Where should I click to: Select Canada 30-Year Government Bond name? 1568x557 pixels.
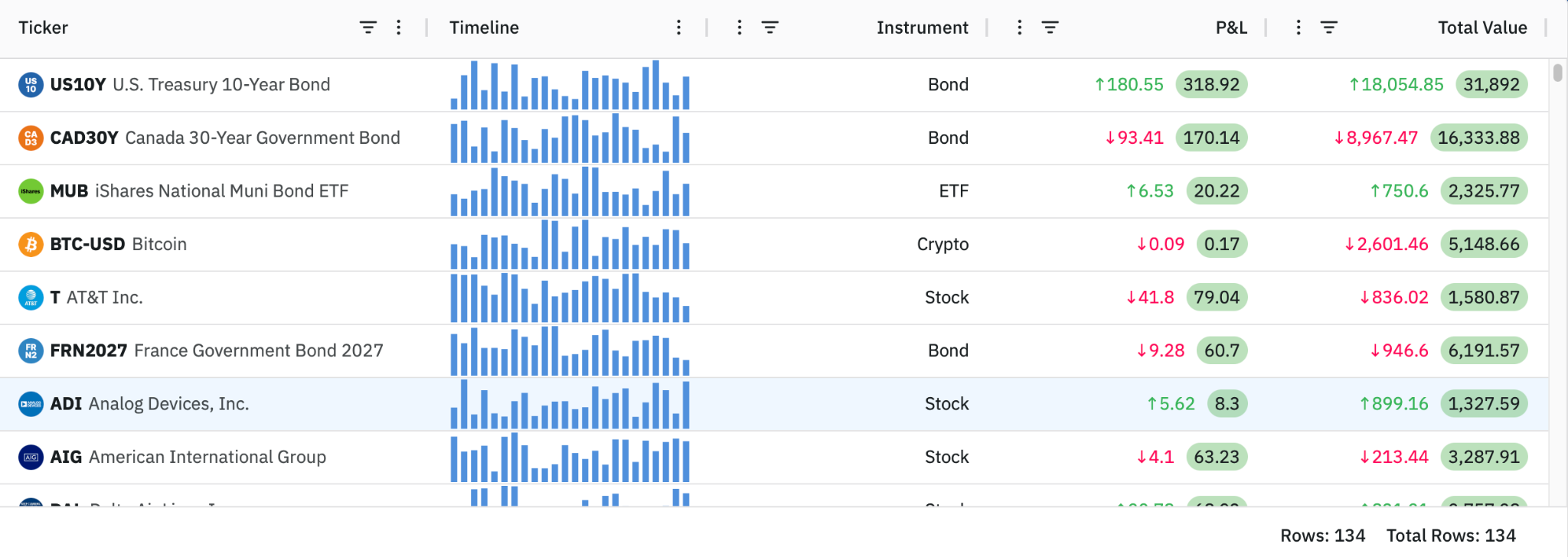263,138
